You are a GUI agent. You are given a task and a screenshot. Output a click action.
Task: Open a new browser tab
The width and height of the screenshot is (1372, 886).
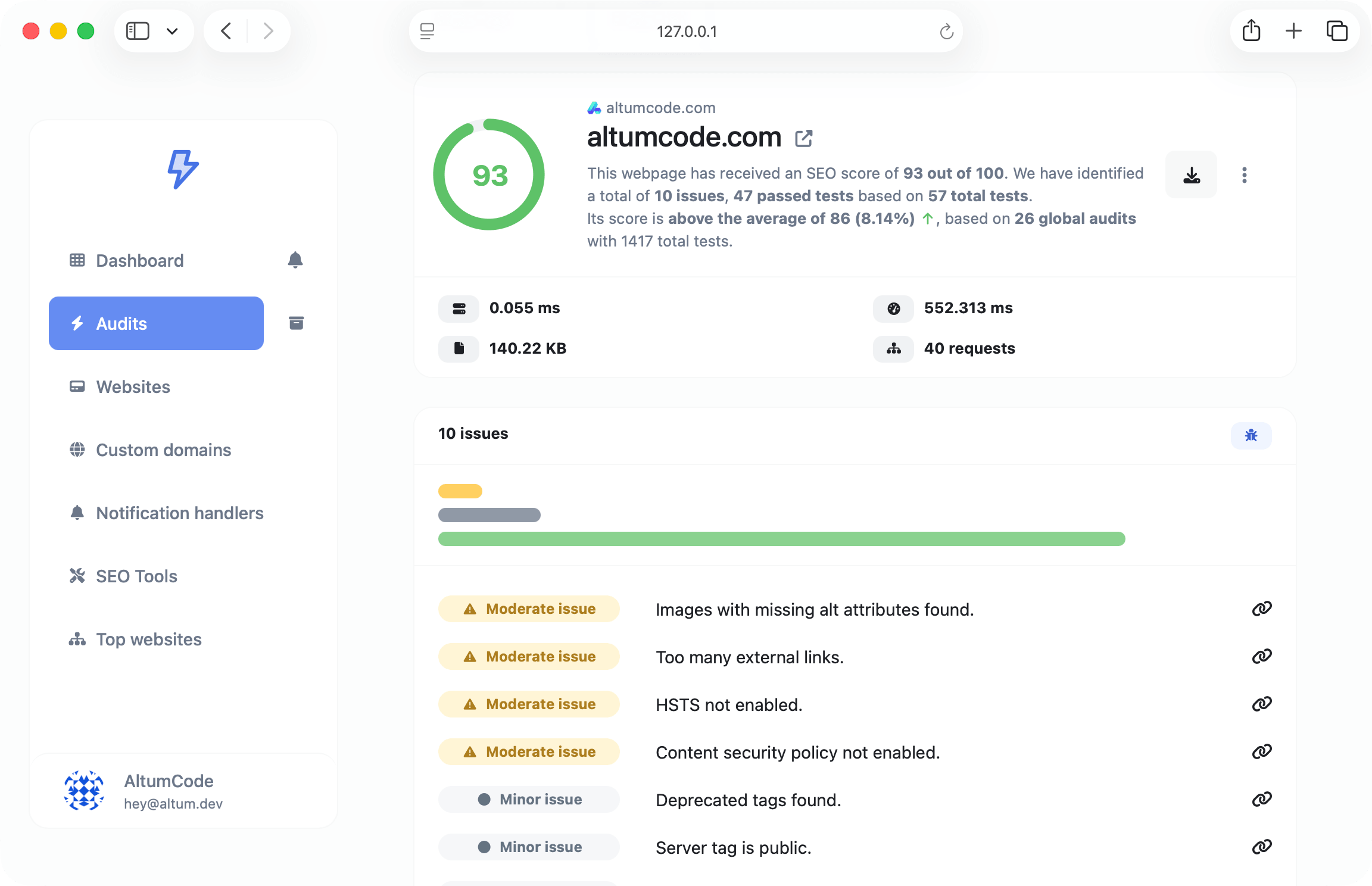1293,31
